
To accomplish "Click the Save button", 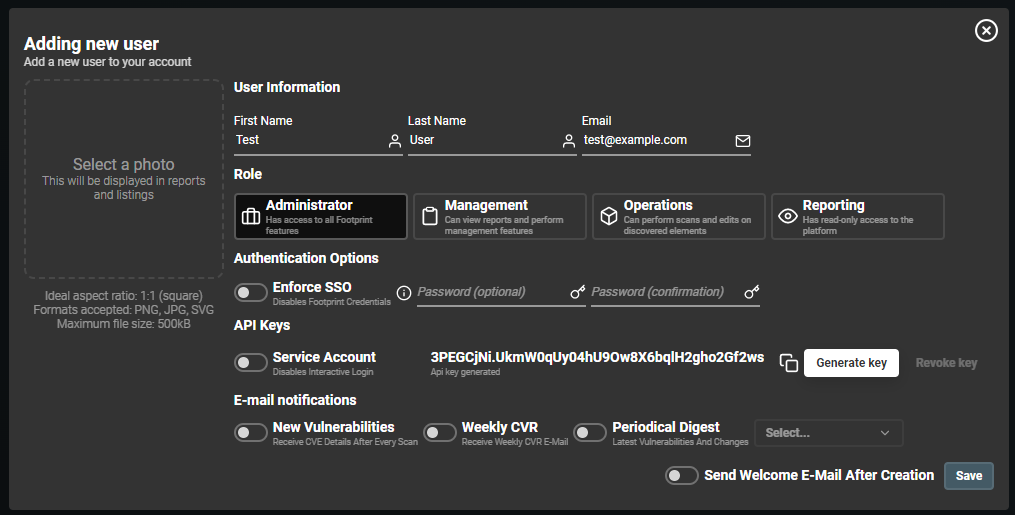I will (x=968, y=476).
